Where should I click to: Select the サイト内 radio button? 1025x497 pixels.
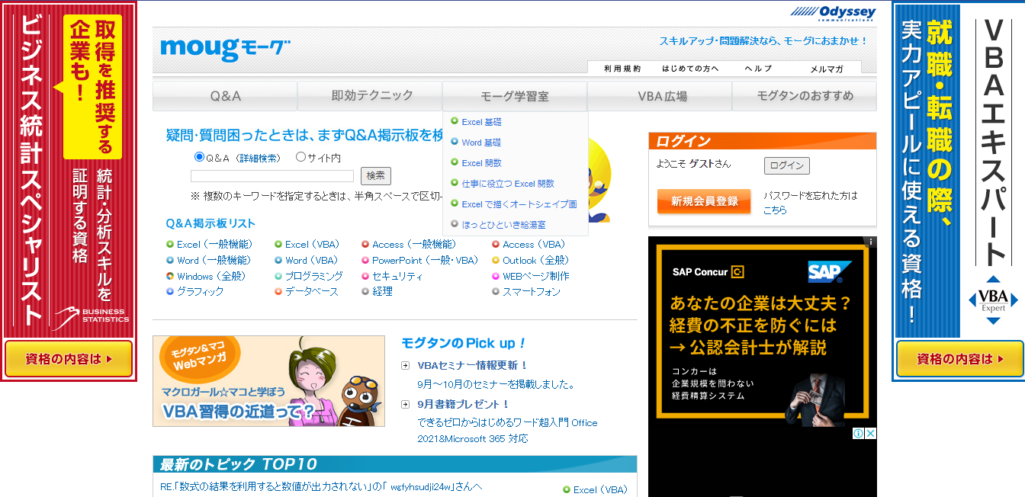pyautogui.click(x=301, y=157)
